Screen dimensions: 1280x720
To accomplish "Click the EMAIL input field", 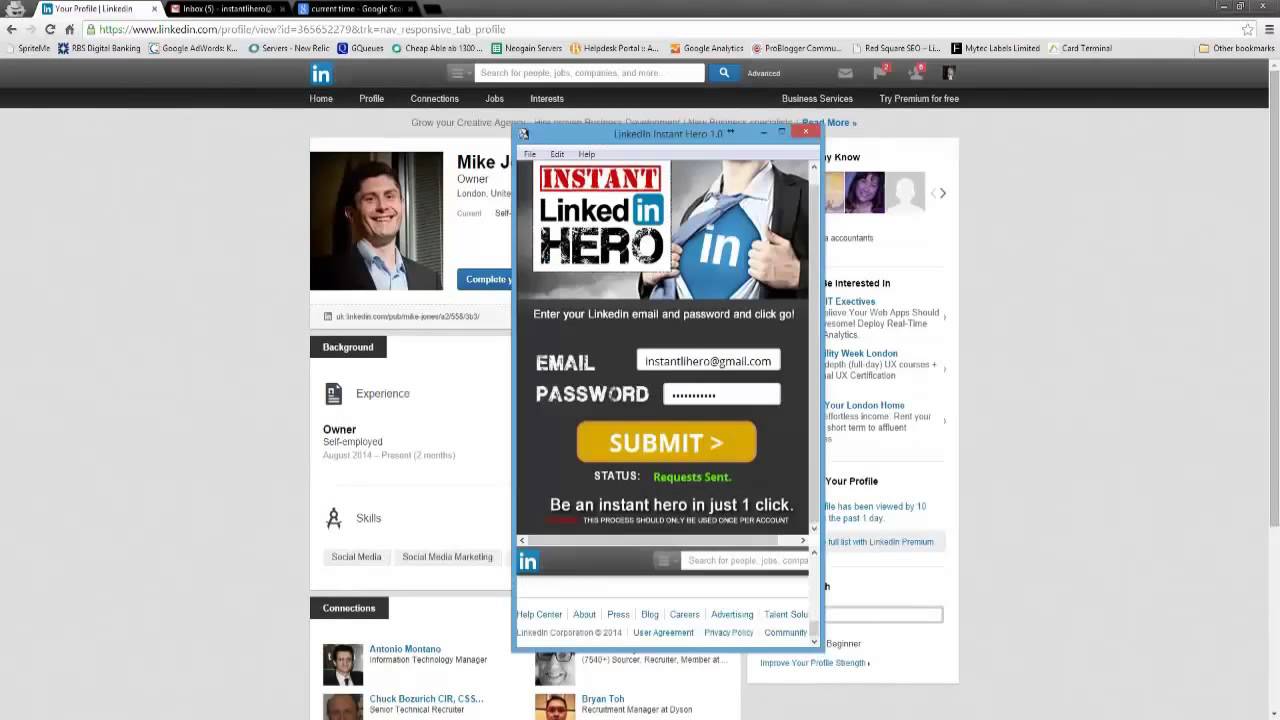I will click(x=708, y=361).
